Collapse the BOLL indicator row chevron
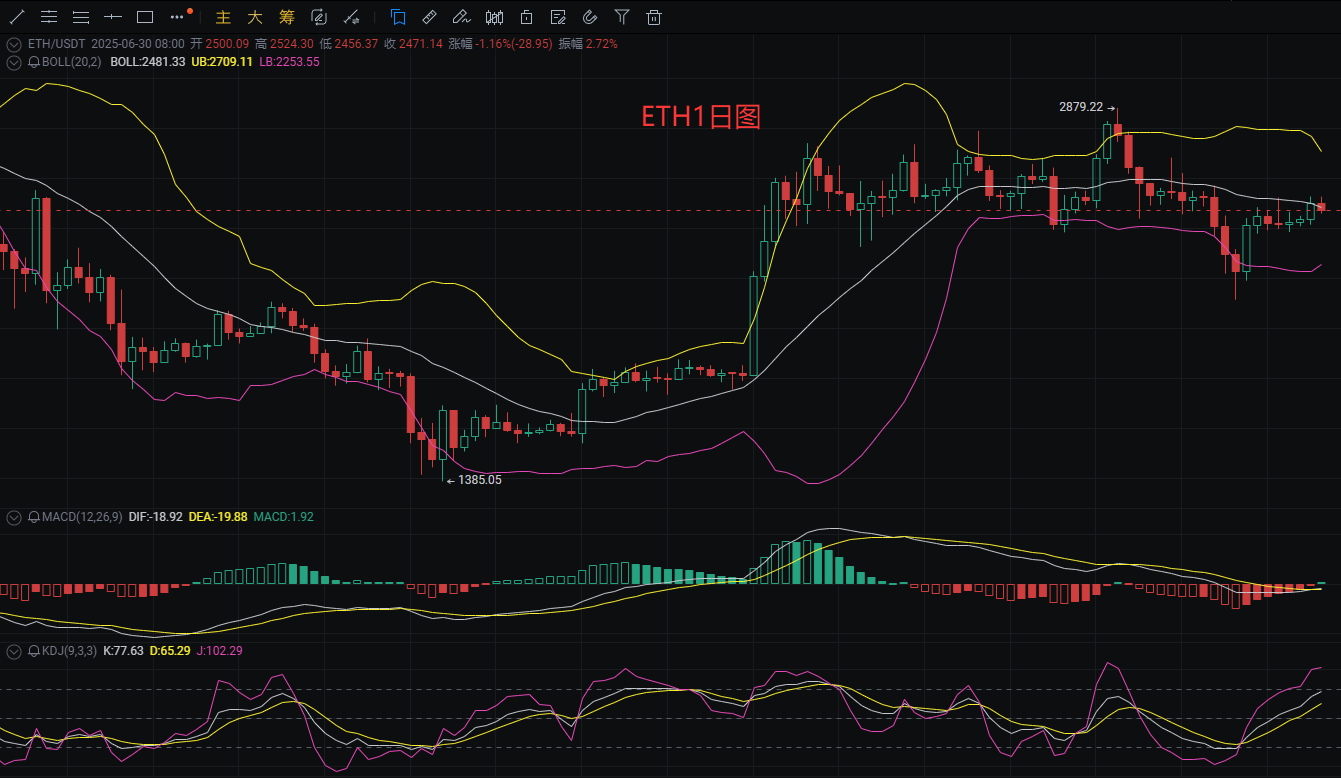The height and width of the screenshot is (778, 1341). point(14,62)
